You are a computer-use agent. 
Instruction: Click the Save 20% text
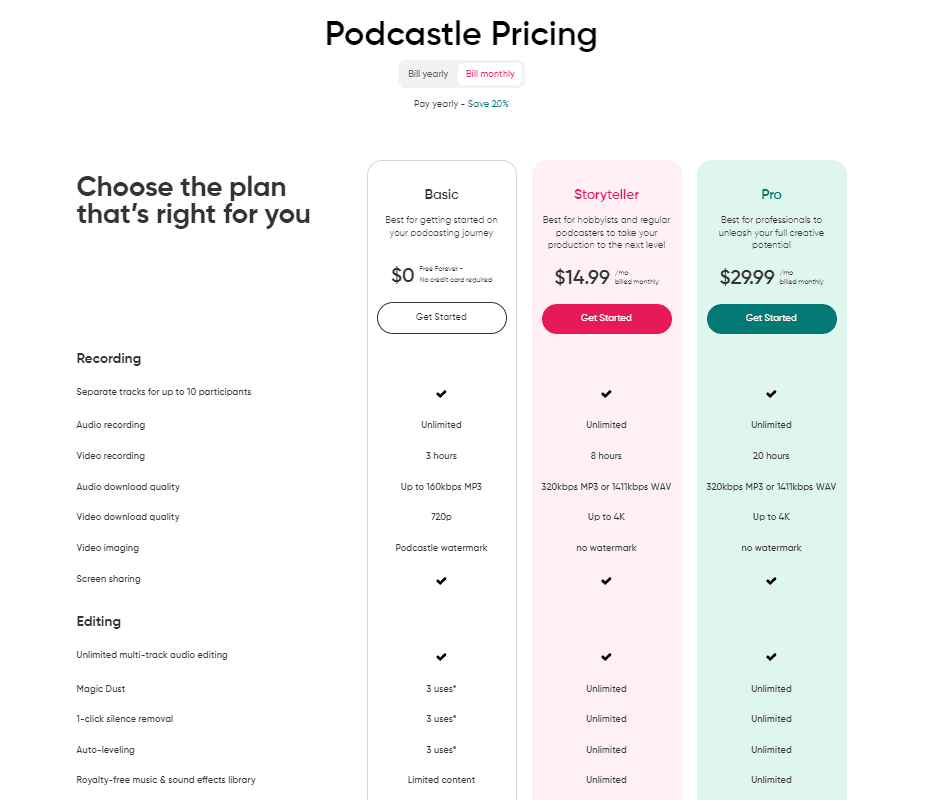tap(488, 104)
